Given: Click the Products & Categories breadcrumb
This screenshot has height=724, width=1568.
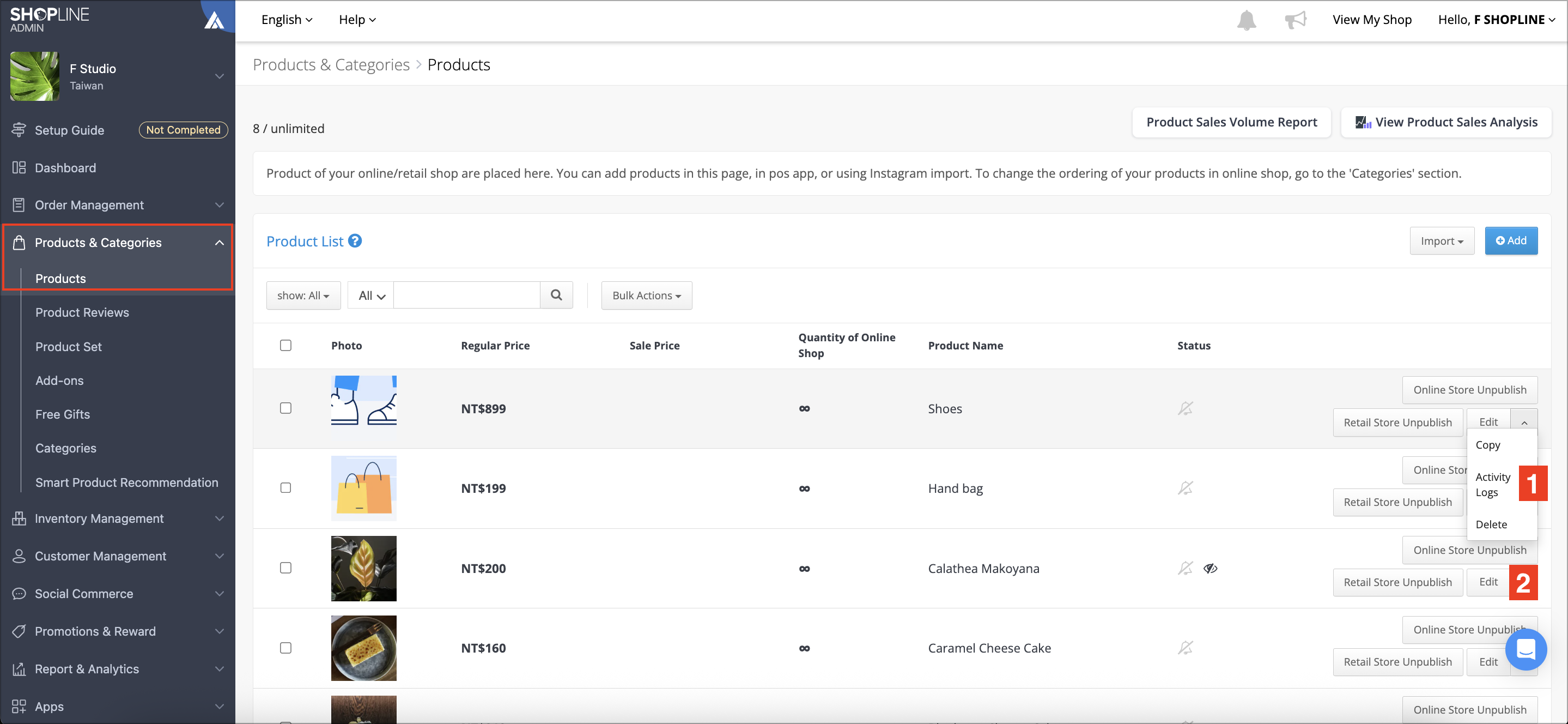Looking at the screenshot, I should (x=331, y=64).
